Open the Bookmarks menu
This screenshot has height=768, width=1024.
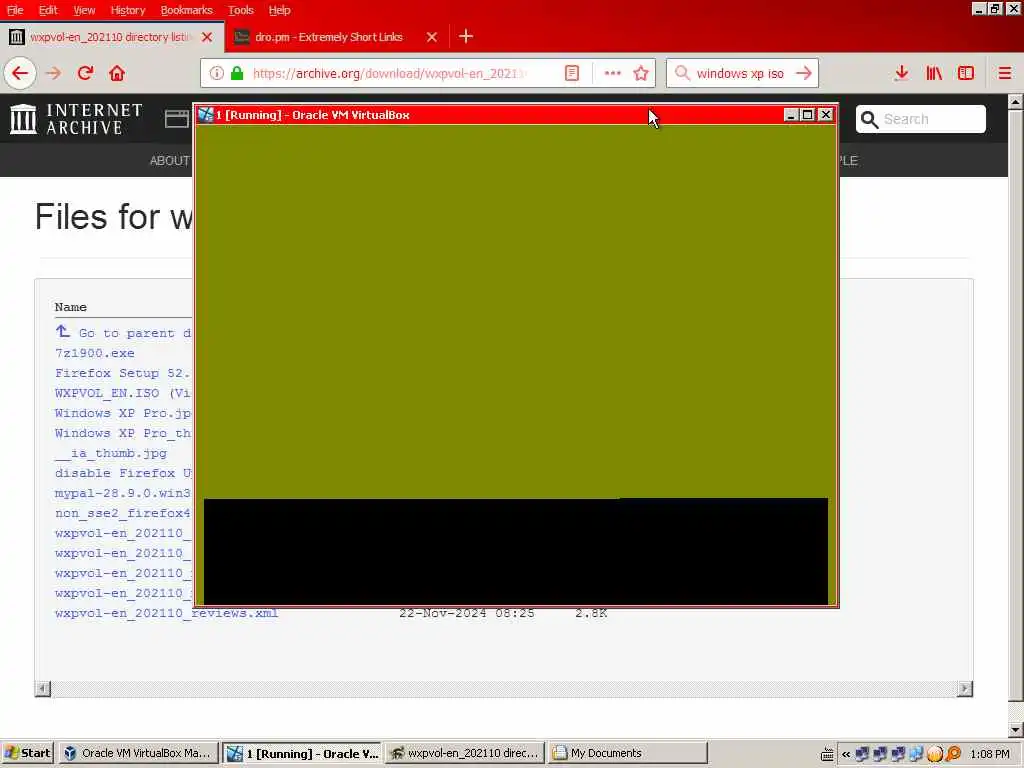[186, 10]
